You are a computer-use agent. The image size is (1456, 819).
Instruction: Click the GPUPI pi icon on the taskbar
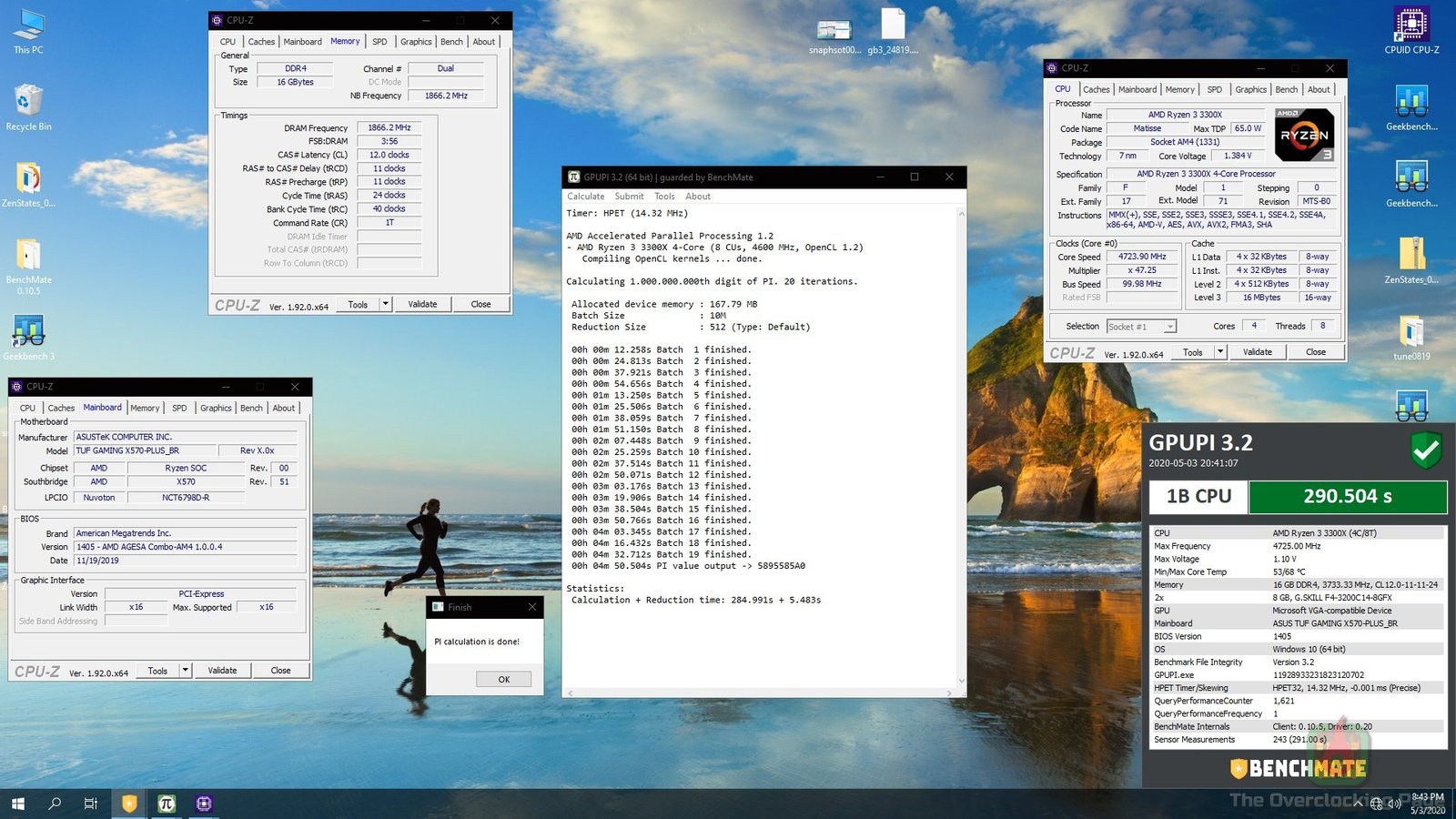[167, 804]
